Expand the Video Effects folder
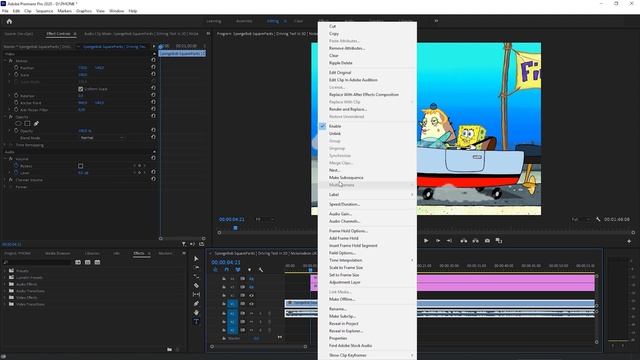Screen dimensions: 640x360 [5, 298]
